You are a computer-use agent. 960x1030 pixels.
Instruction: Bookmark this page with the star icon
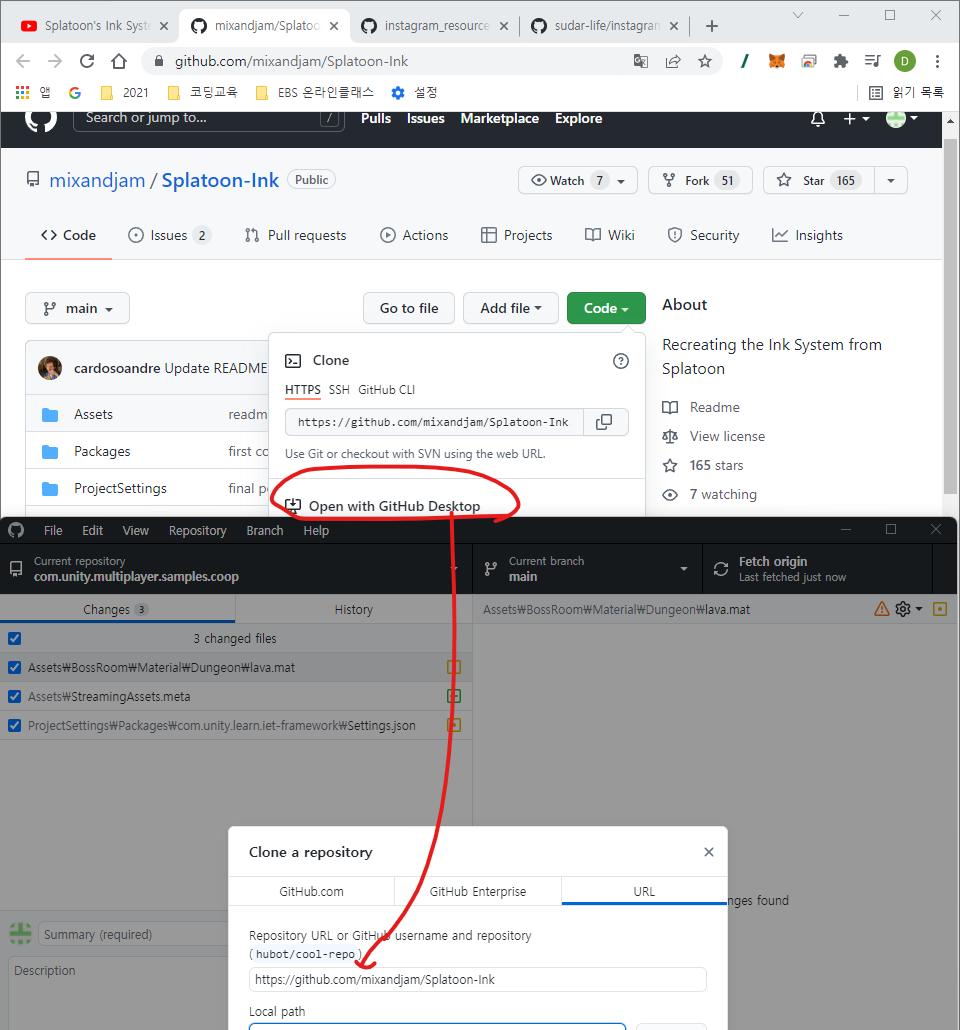point(705,61)
